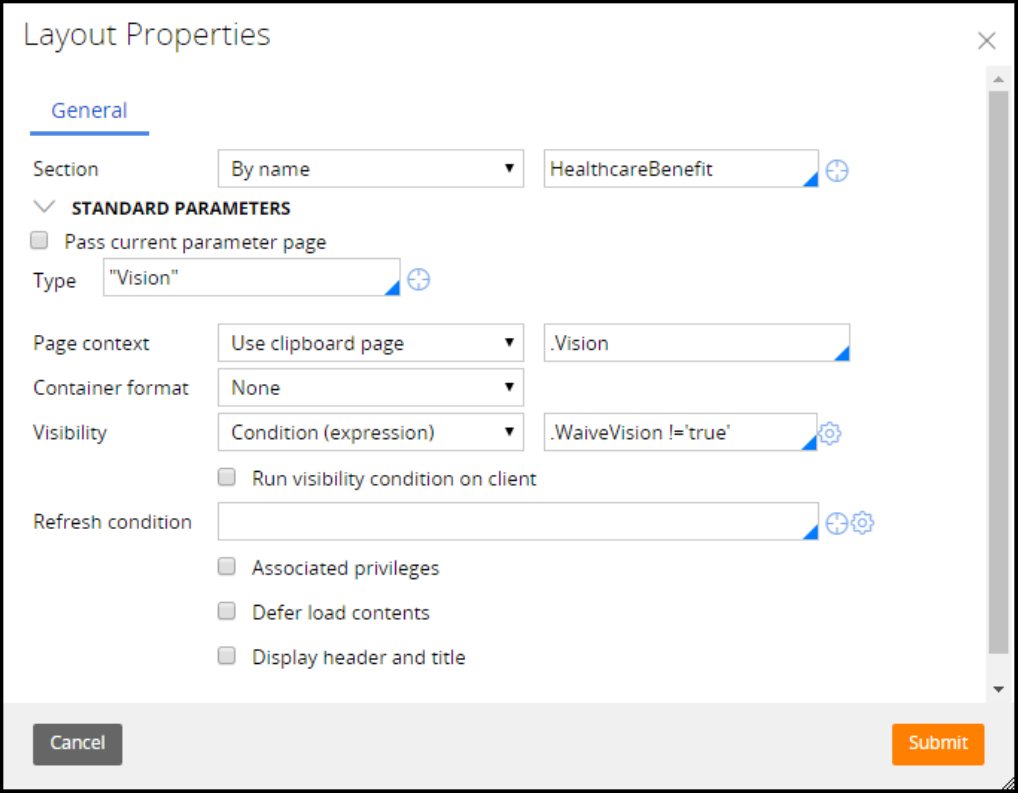Click the vertical scrollbar thumb
This screenshot has width=1018, height=793.
[x=997, y=370]
